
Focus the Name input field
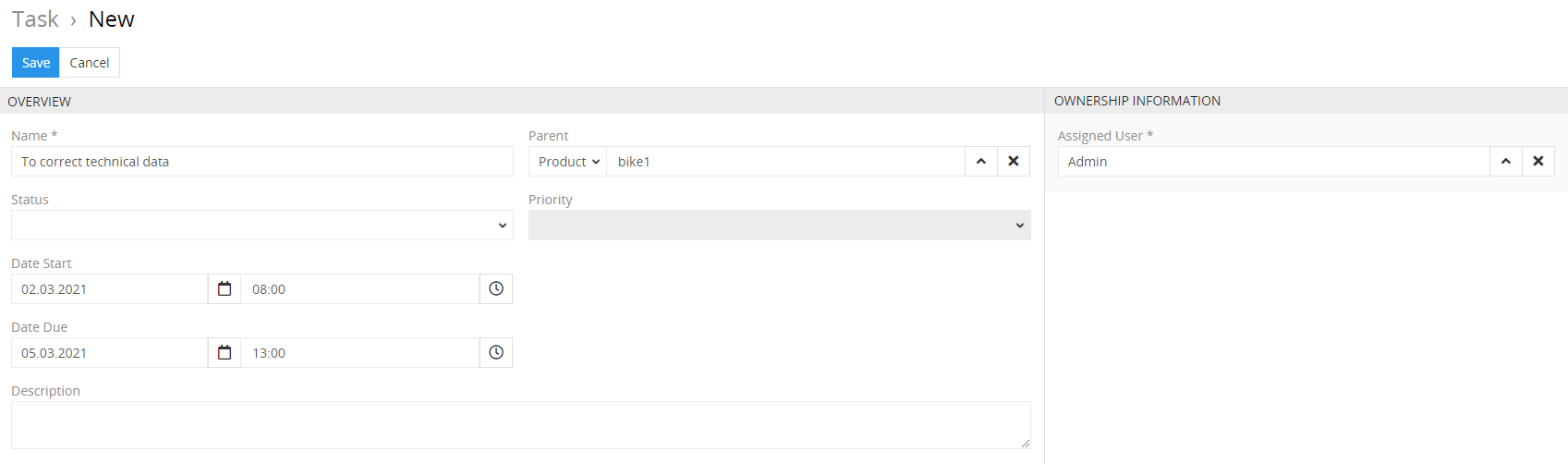262,162
